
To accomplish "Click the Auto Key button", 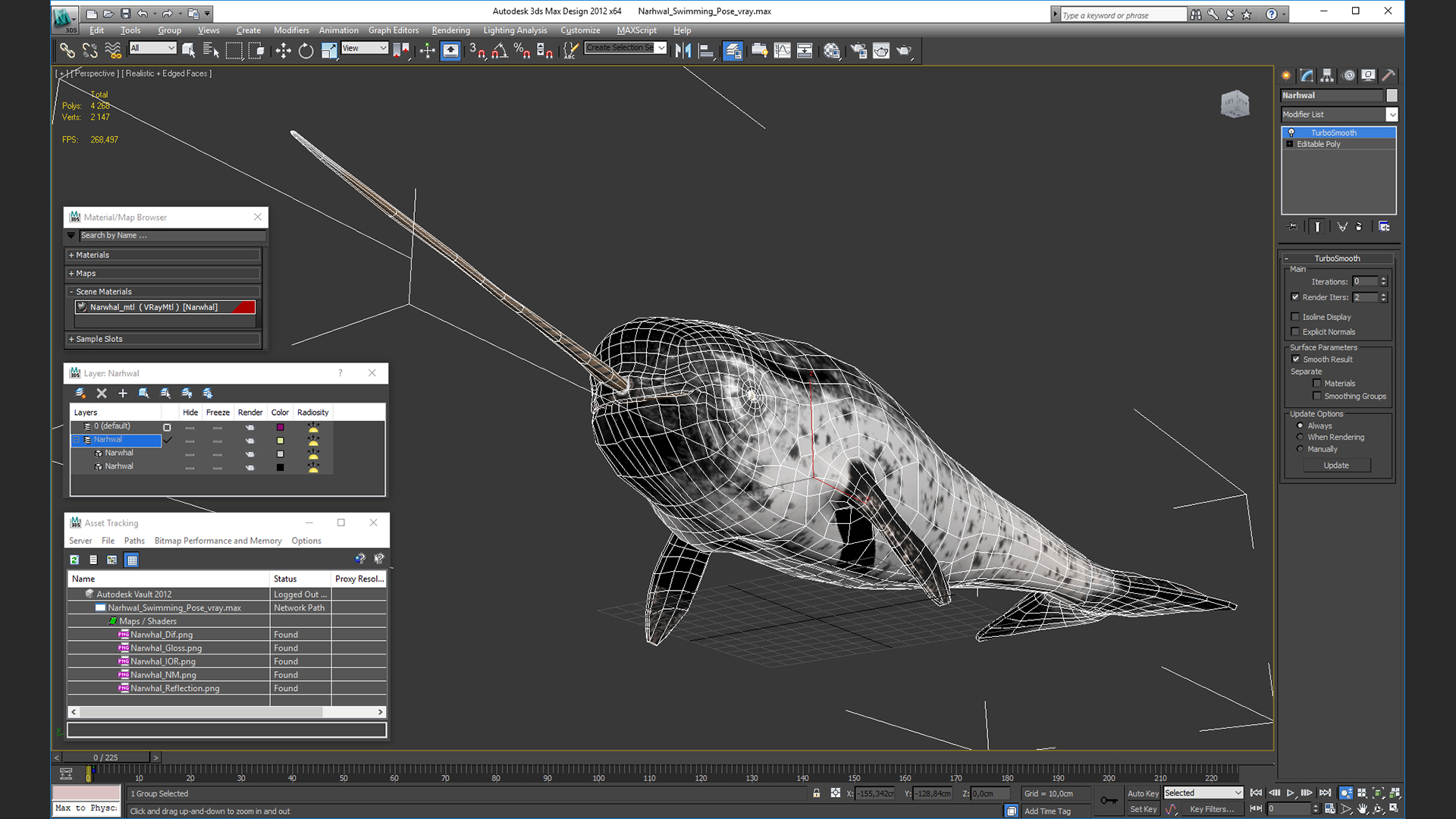I will pos(1143,793).
